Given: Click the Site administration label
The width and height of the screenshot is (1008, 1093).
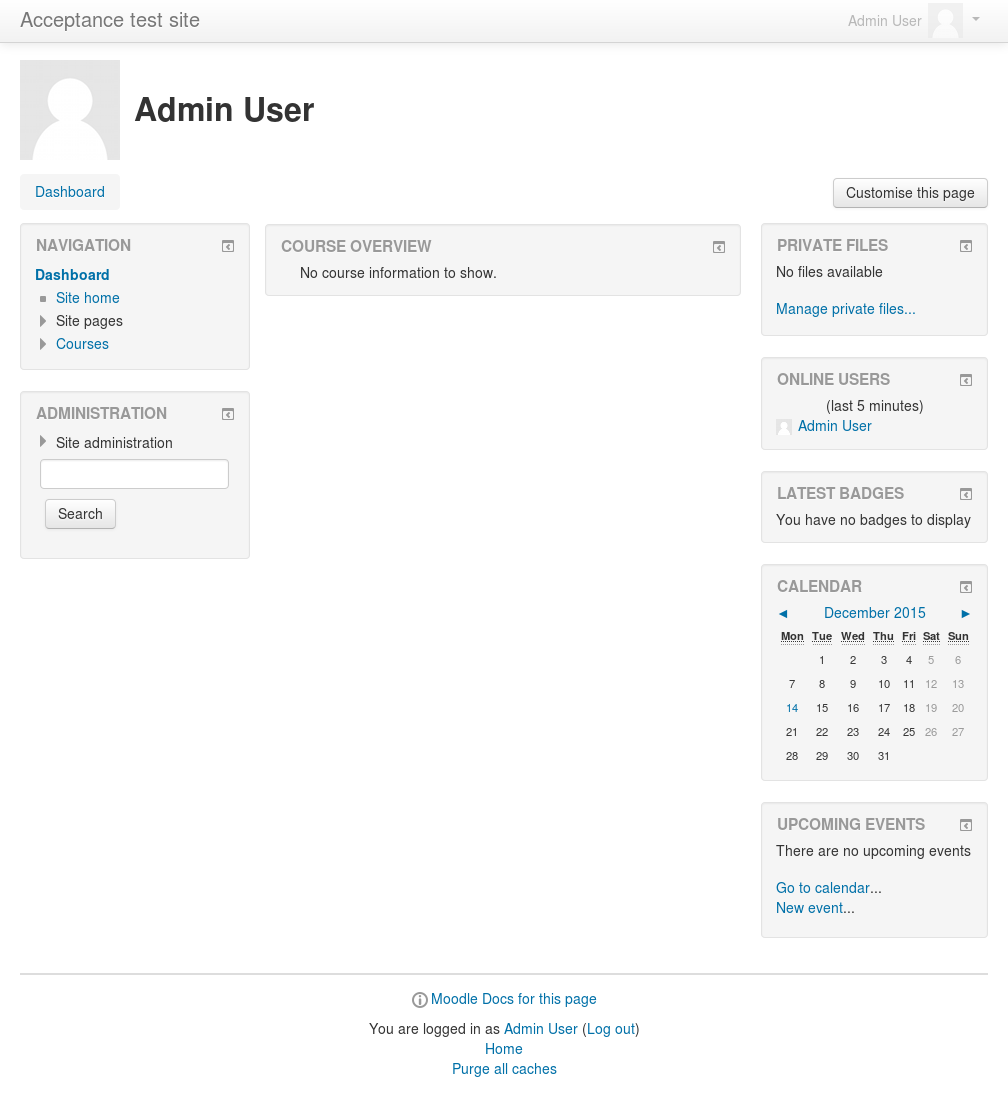Looking at the screenshot, I should pyautogui.click(x=114, y=443).
